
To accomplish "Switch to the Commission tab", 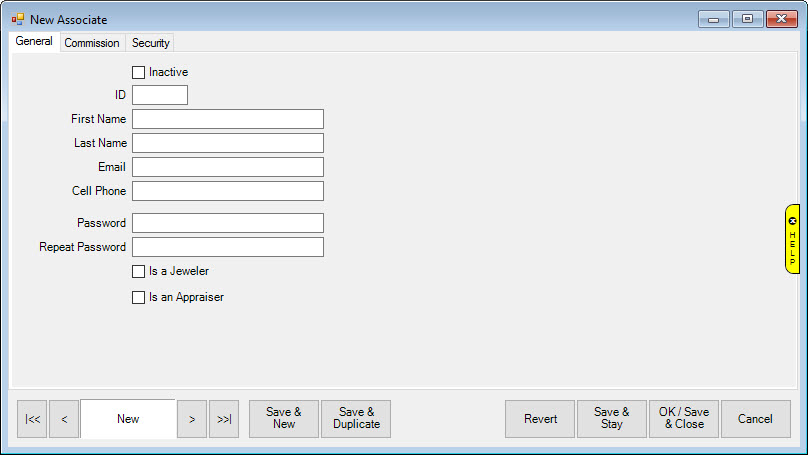I will [92, 43].
